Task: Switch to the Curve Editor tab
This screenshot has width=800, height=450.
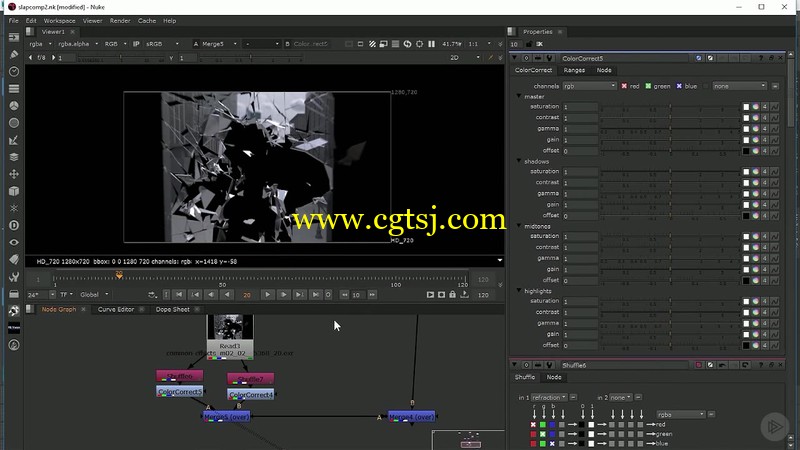Action: pyautogui.click(x=116, y=309)
